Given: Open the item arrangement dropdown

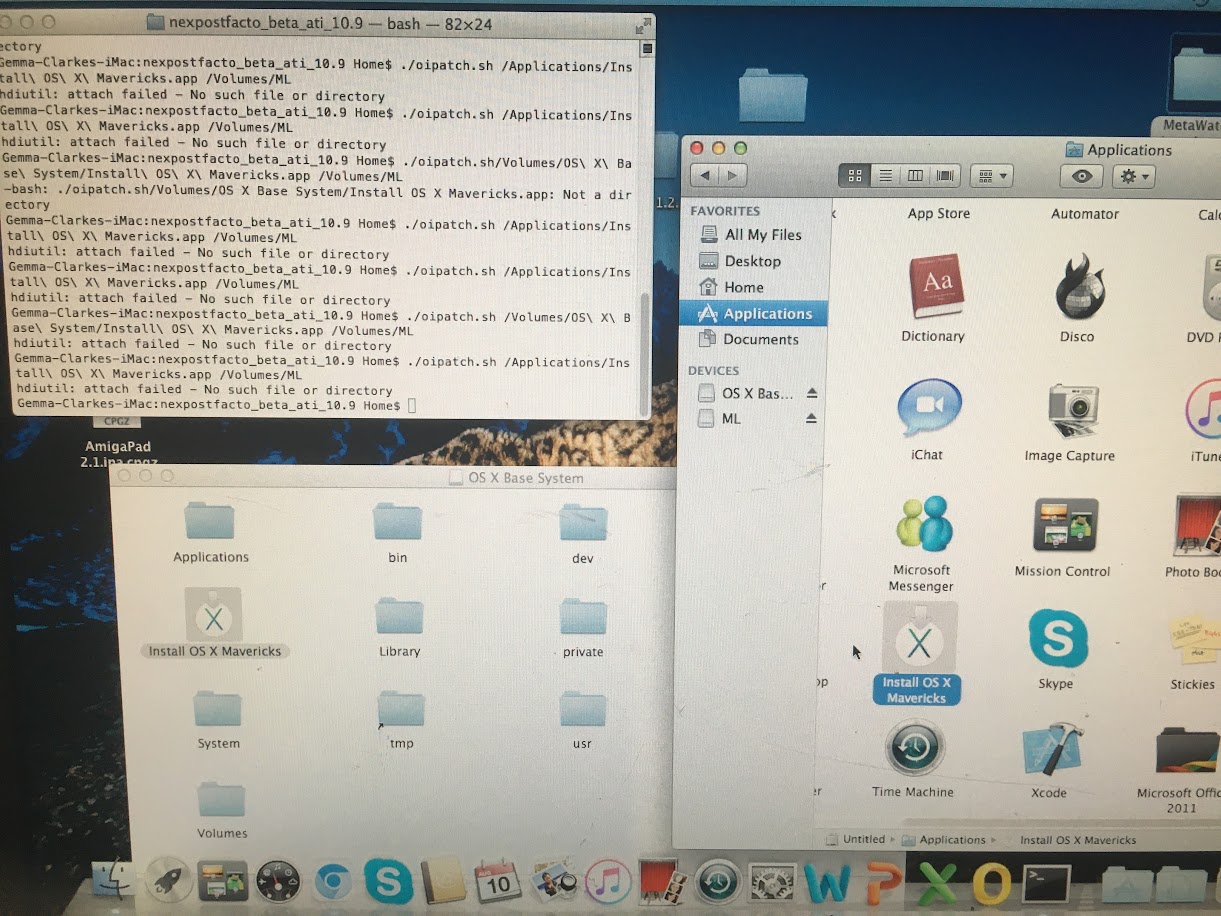Looking at the screenshot, I should 992,176.
